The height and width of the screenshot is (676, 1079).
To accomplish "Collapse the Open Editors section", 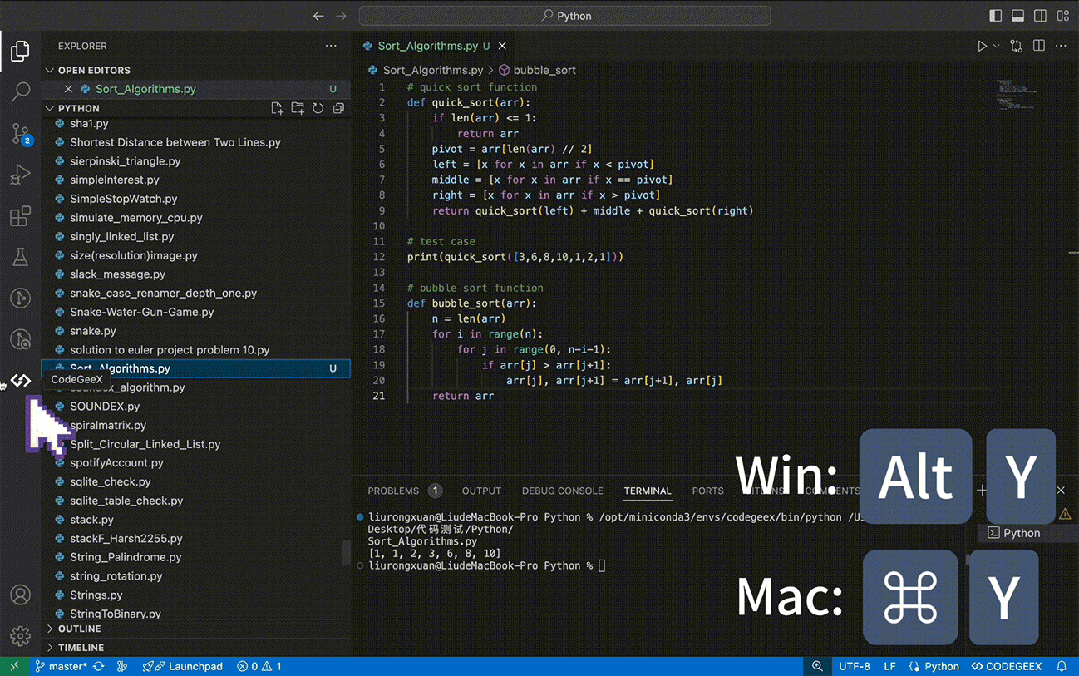I will coord(94,70).
